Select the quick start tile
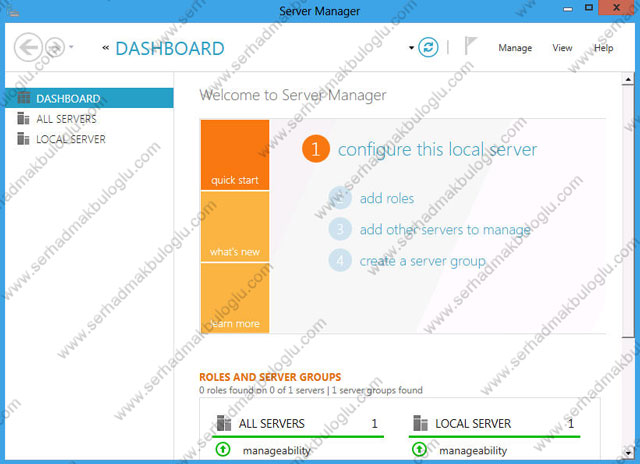 point(235,155)
